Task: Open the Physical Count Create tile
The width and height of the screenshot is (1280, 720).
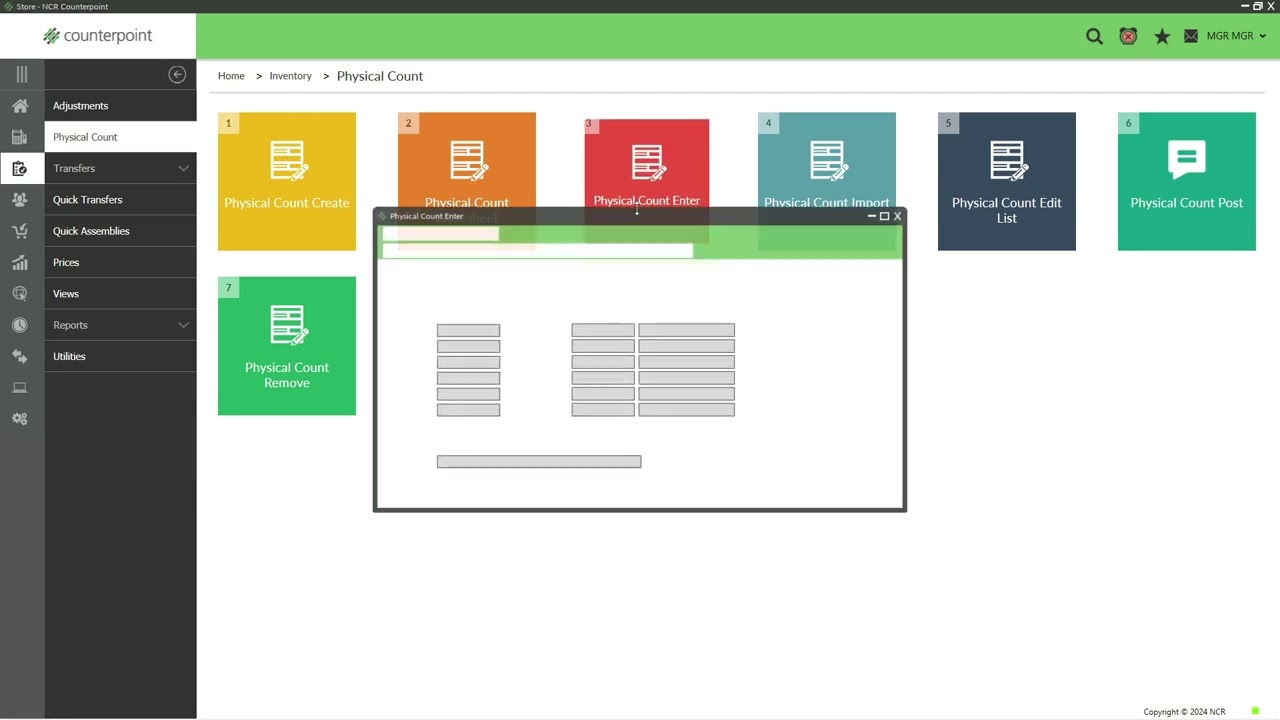Action: point(287,181)
